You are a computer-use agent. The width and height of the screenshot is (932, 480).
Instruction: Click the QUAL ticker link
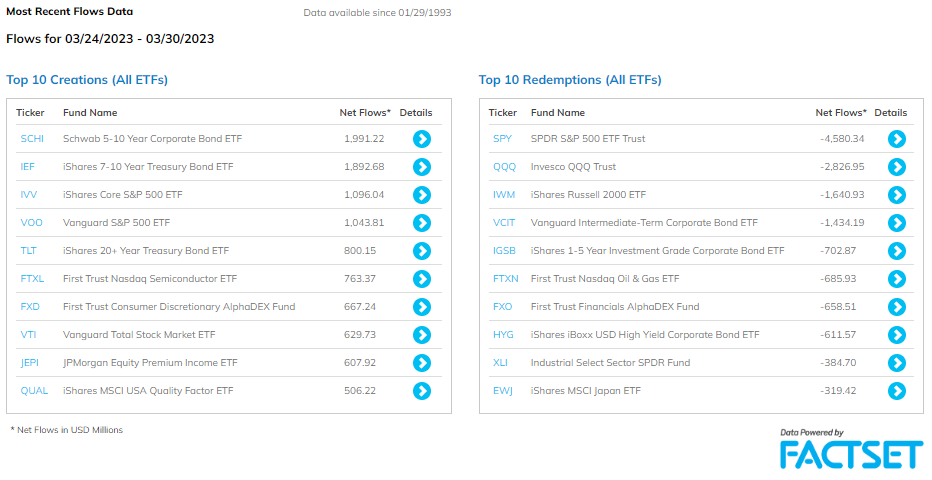pos(34,390)
